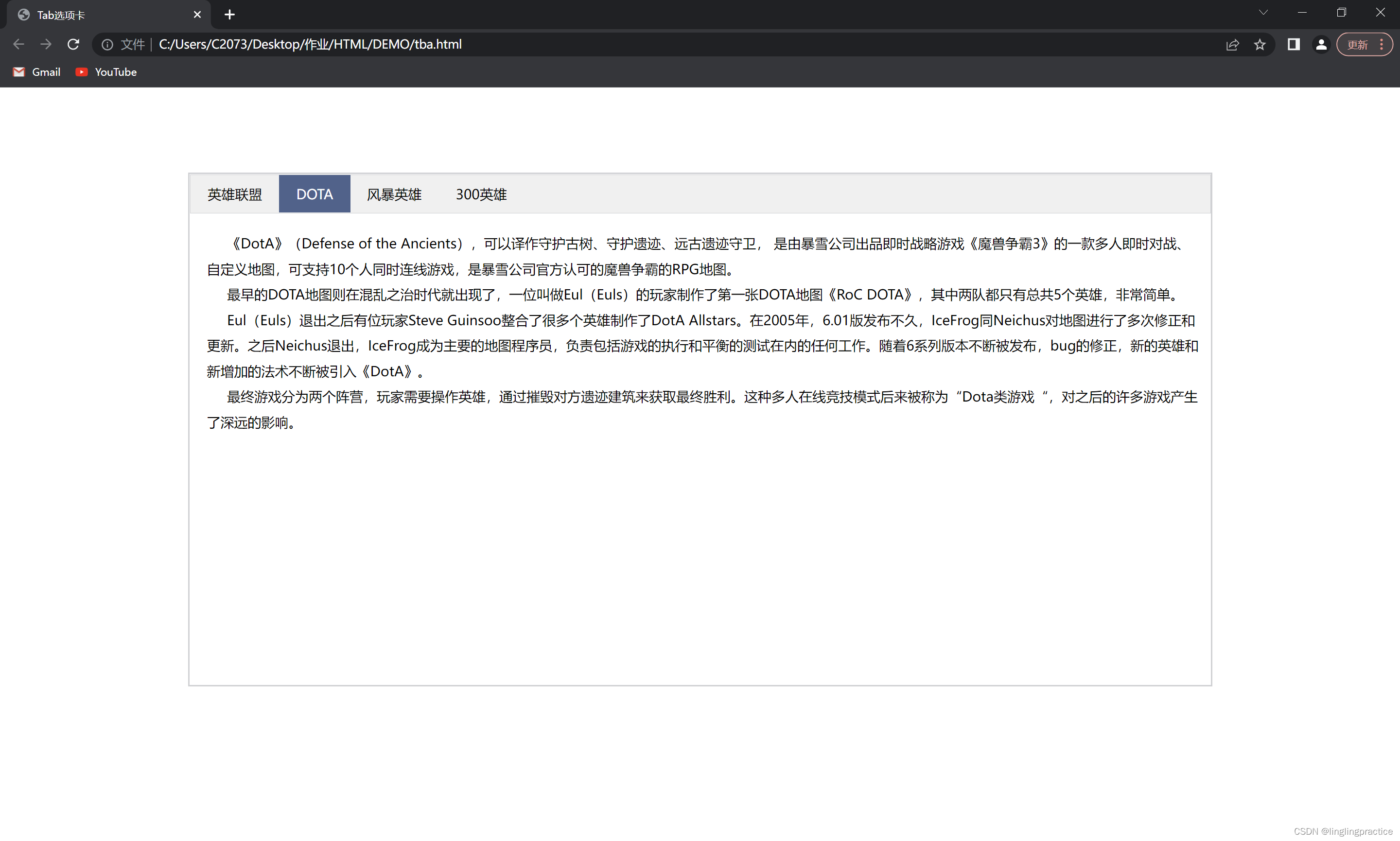Image resolution: width=1400 pixels, height=841 pixels.
Task: Go forward to the next page
Action: (x=46, y=44)
